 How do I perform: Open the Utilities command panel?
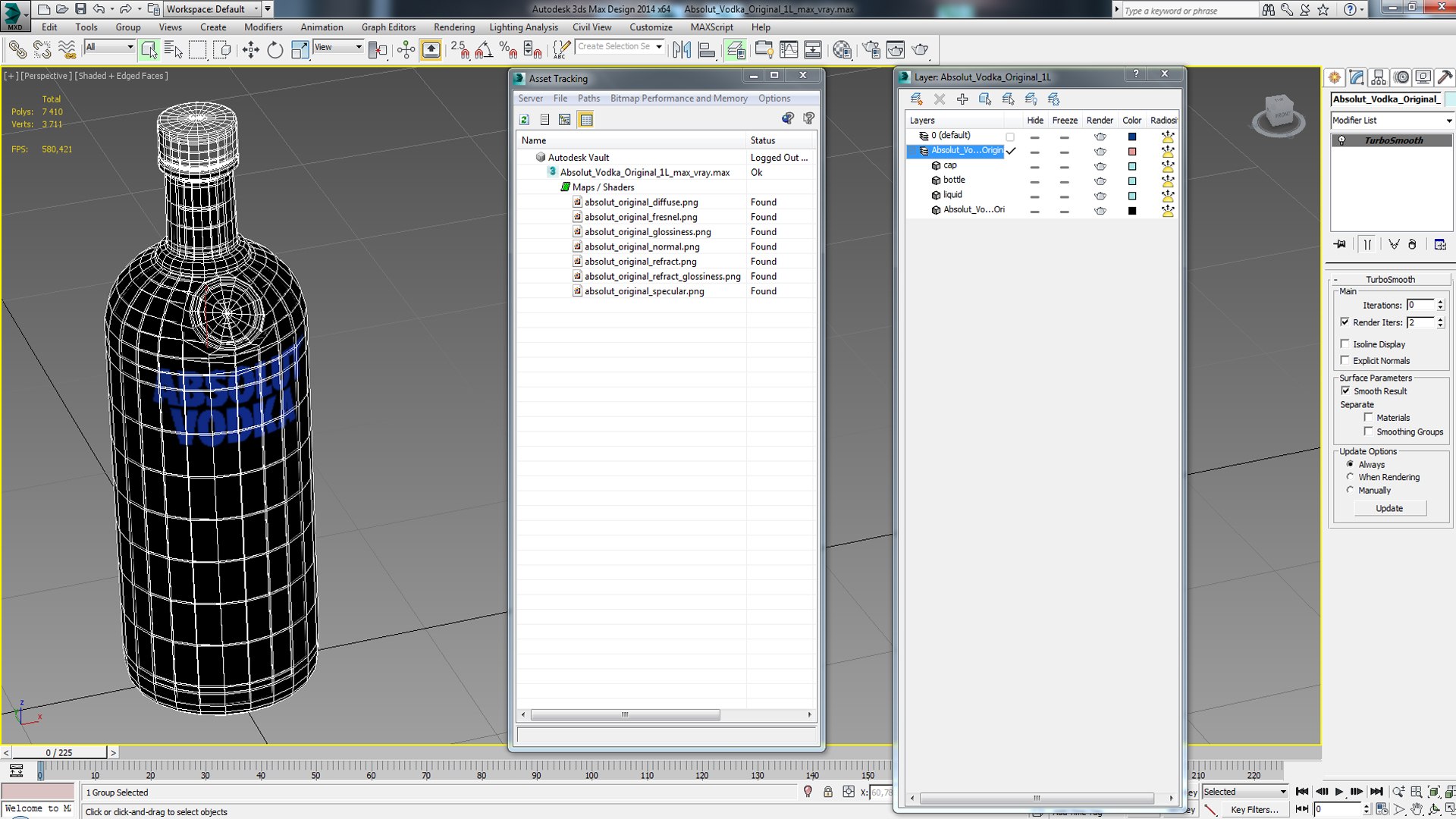(1445, 77)
